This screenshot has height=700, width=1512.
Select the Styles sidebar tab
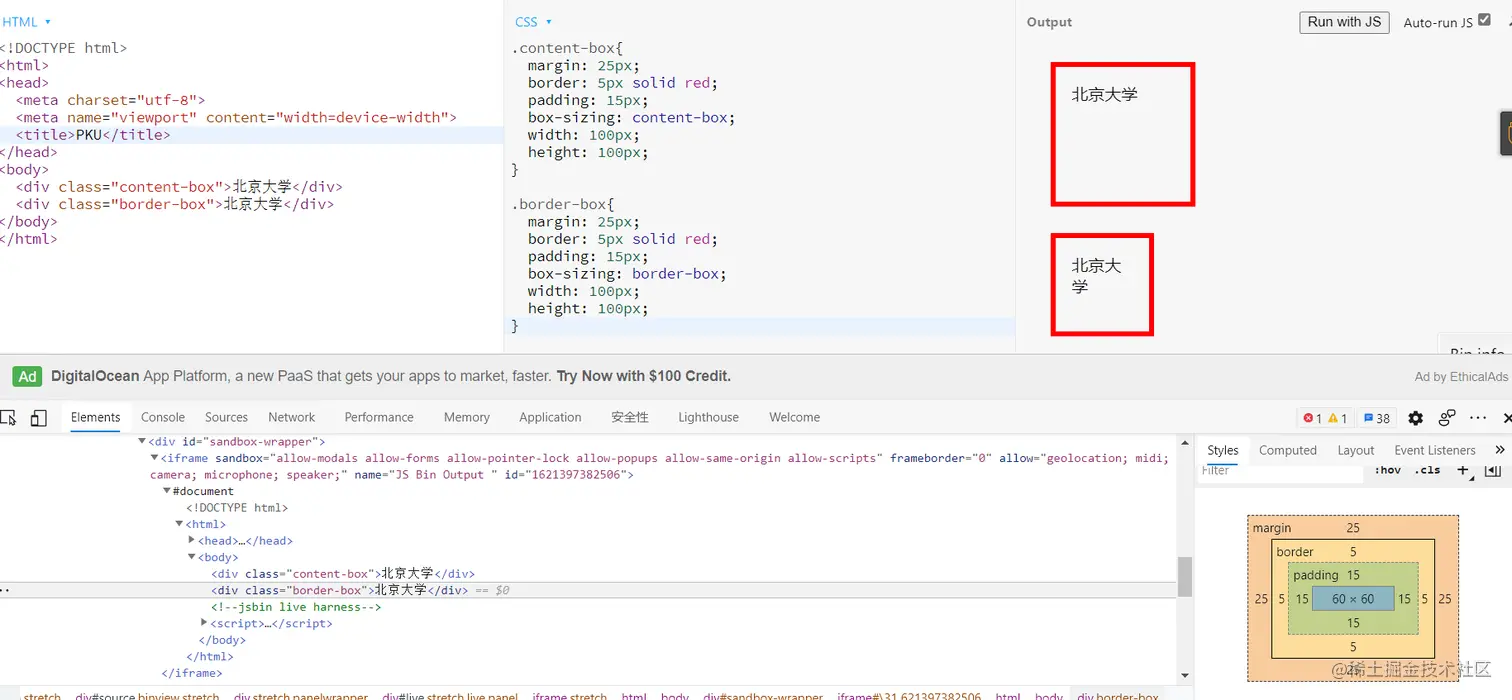[x=1222, y=450]
